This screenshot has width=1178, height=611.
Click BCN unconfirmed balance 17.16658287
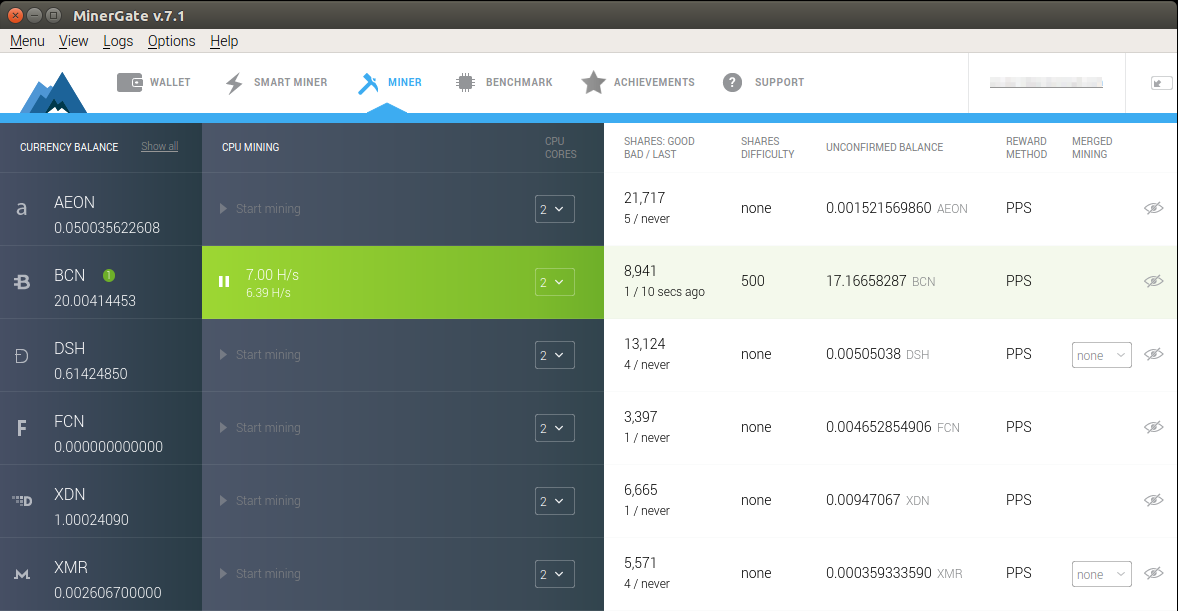pos(866,281)
